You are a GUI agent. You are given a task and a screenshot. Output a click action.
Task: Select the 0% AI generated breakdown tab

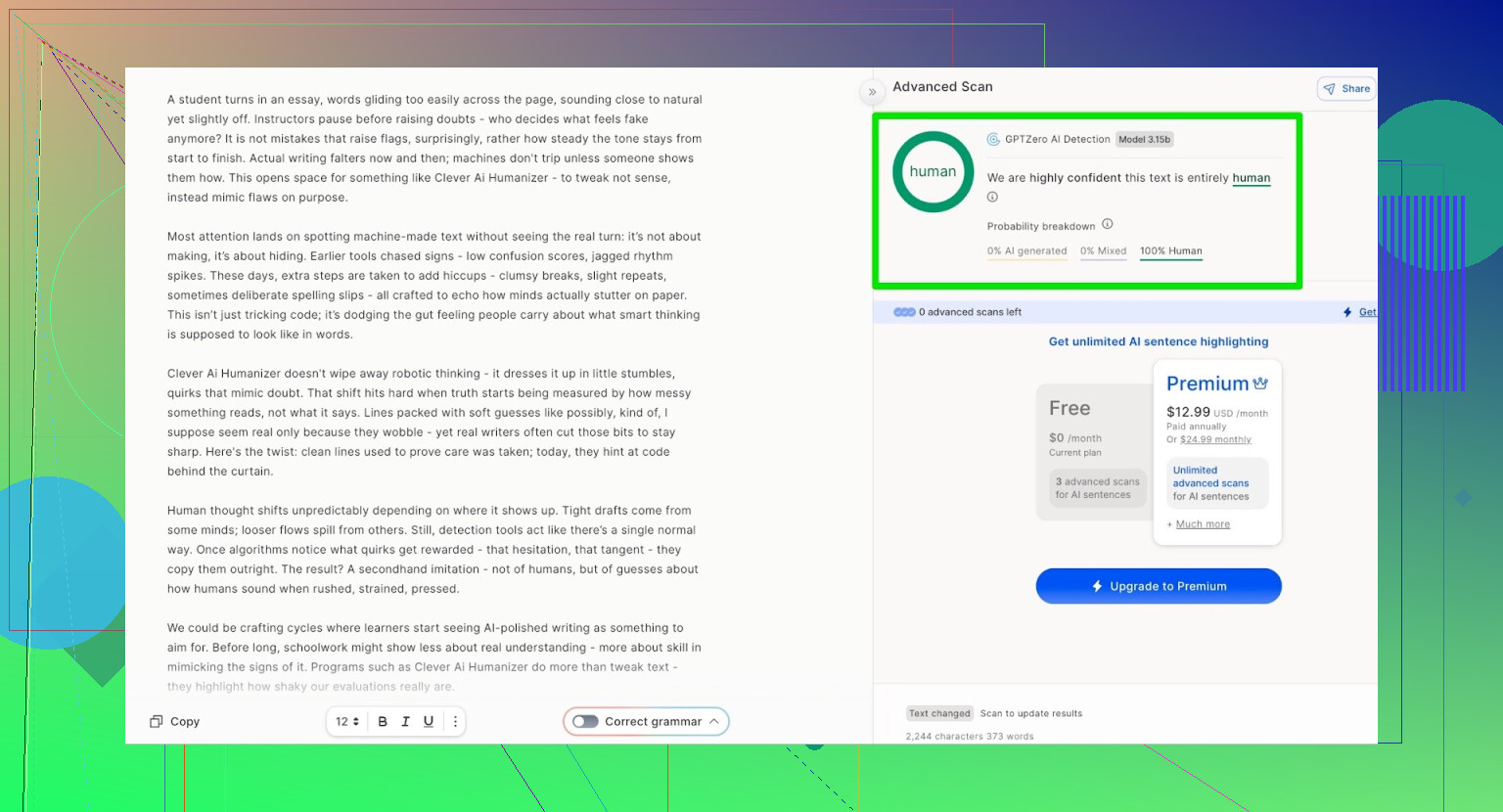[1026, 251]
